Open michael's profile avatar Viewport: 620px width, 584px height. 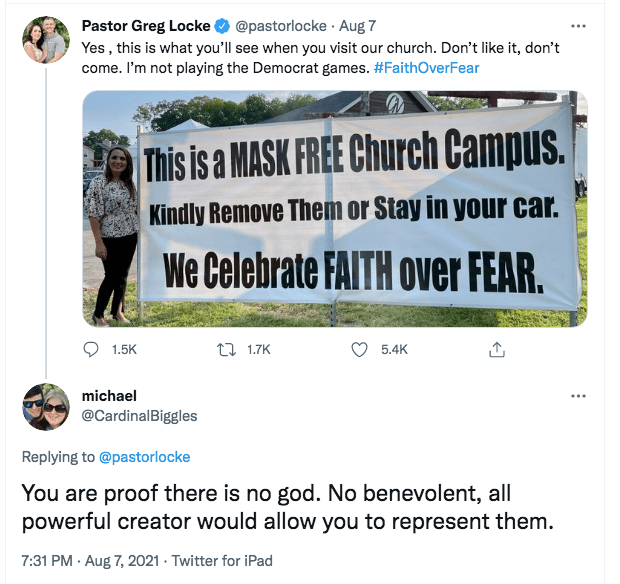tap(45, 406)
